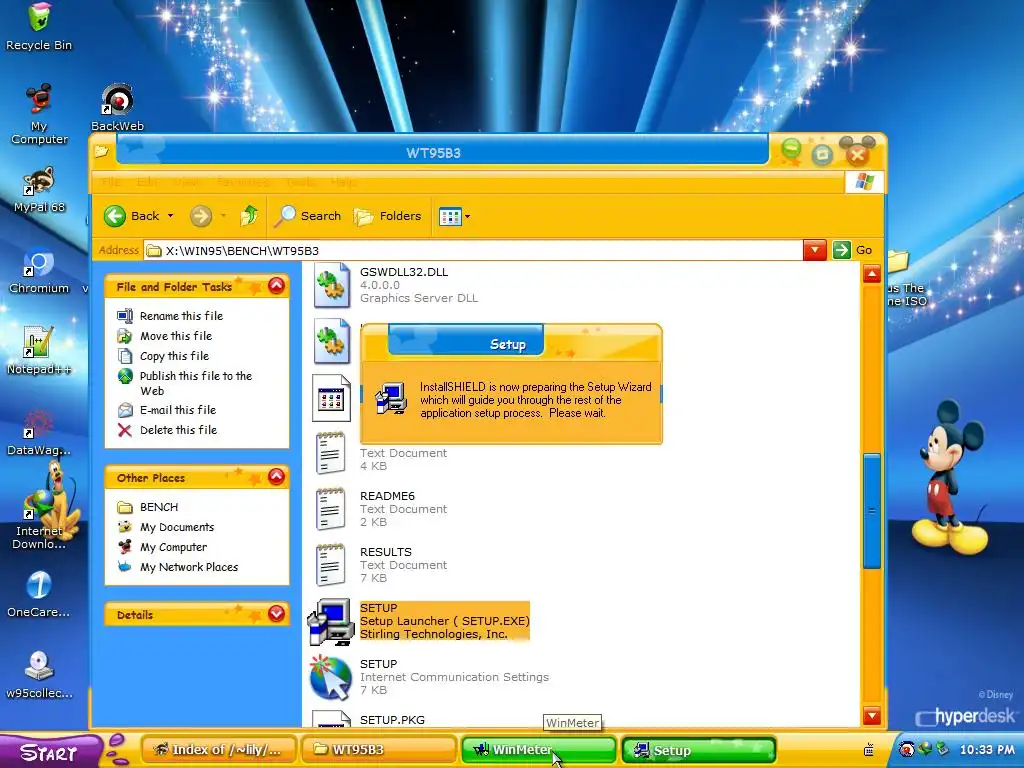Viewport: 1024px width, 768px height.
Task: Toggle the Folders pane
Action: click(x=388, y=216)
